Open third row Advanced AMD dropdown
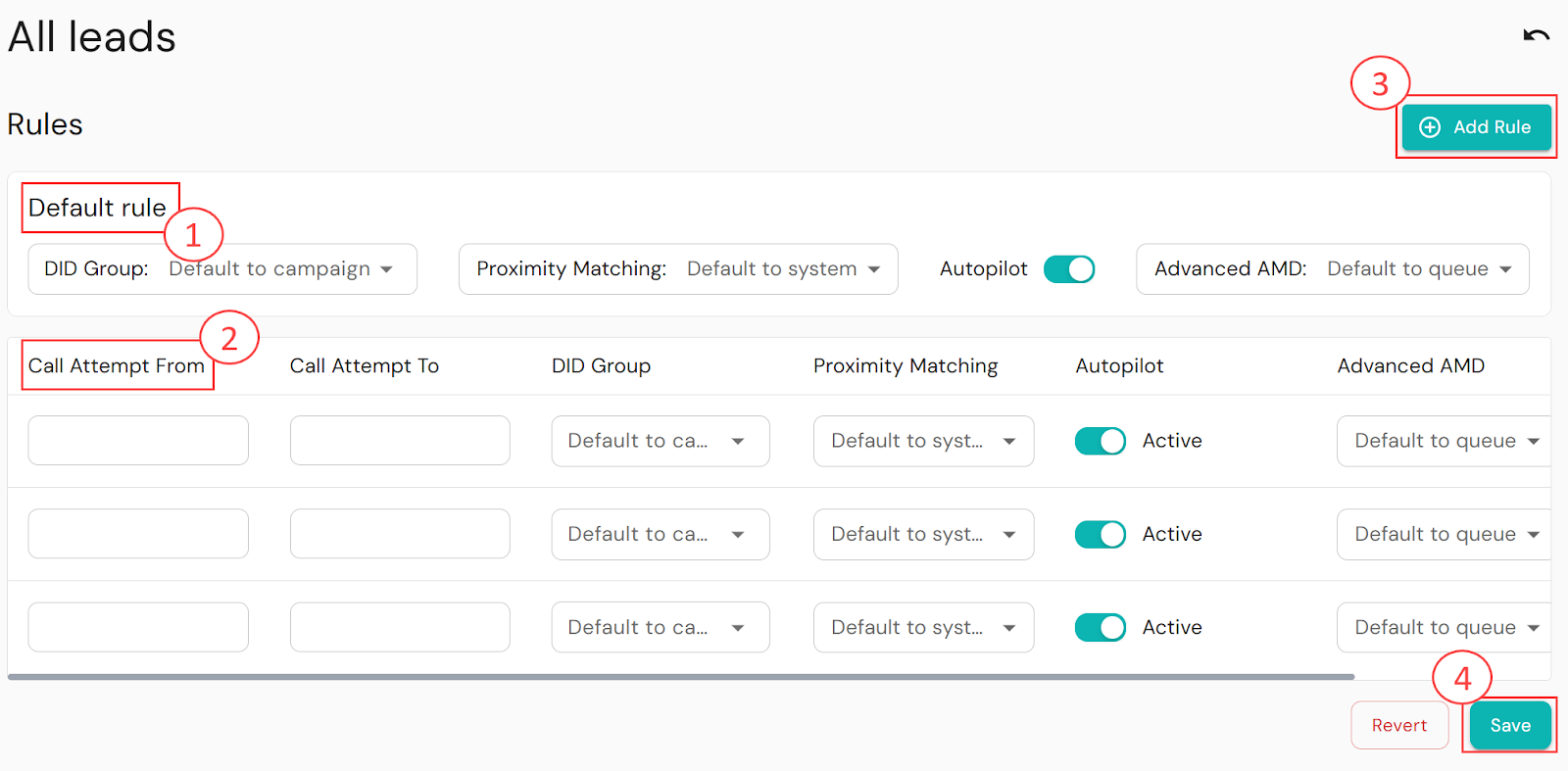1568x771 pixels. point(1445,627)
